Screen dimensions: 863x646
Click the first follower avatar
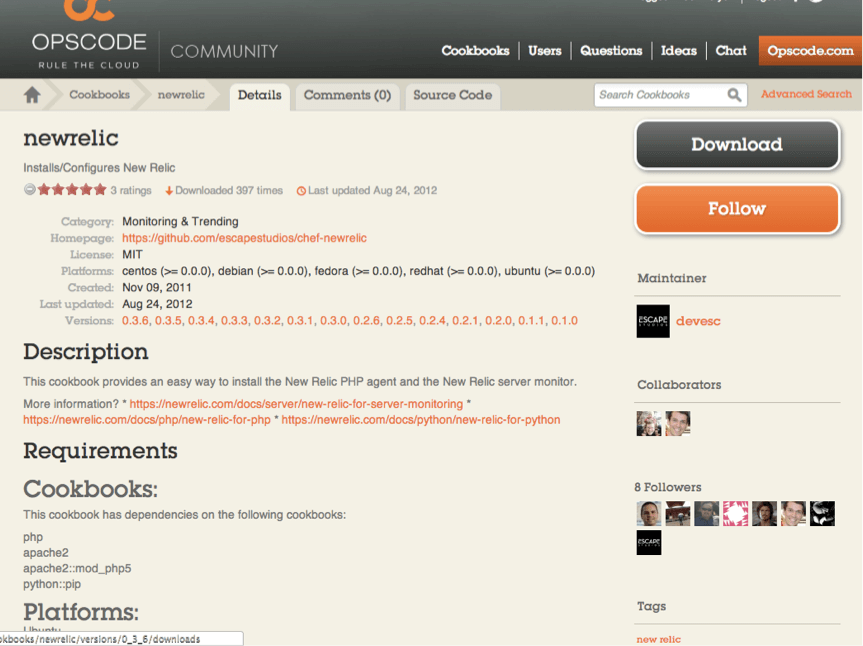tap(649, 513)
